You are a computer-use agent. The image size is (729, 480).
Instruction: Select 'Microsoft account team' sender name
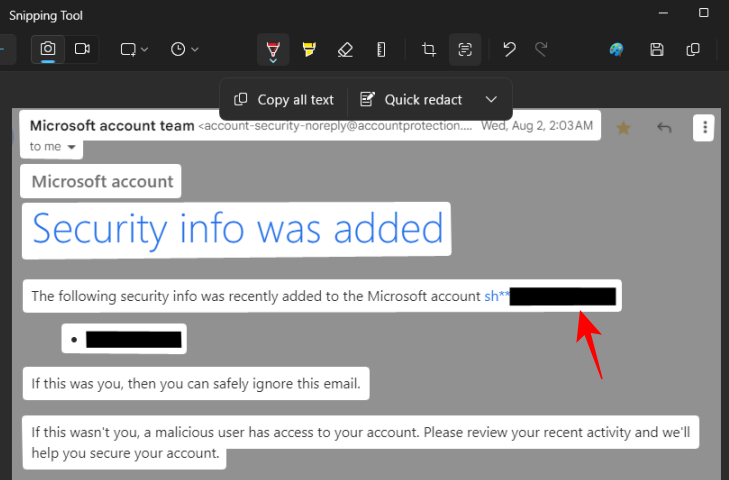coord(112,126)
